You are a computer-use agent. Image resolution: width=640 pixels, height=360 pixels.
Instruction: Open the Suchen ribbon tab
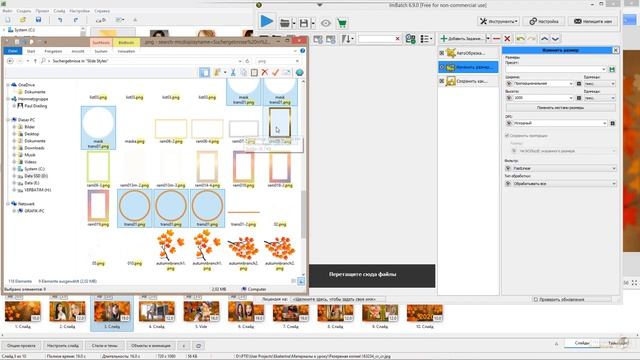click(x=101, y=51)
